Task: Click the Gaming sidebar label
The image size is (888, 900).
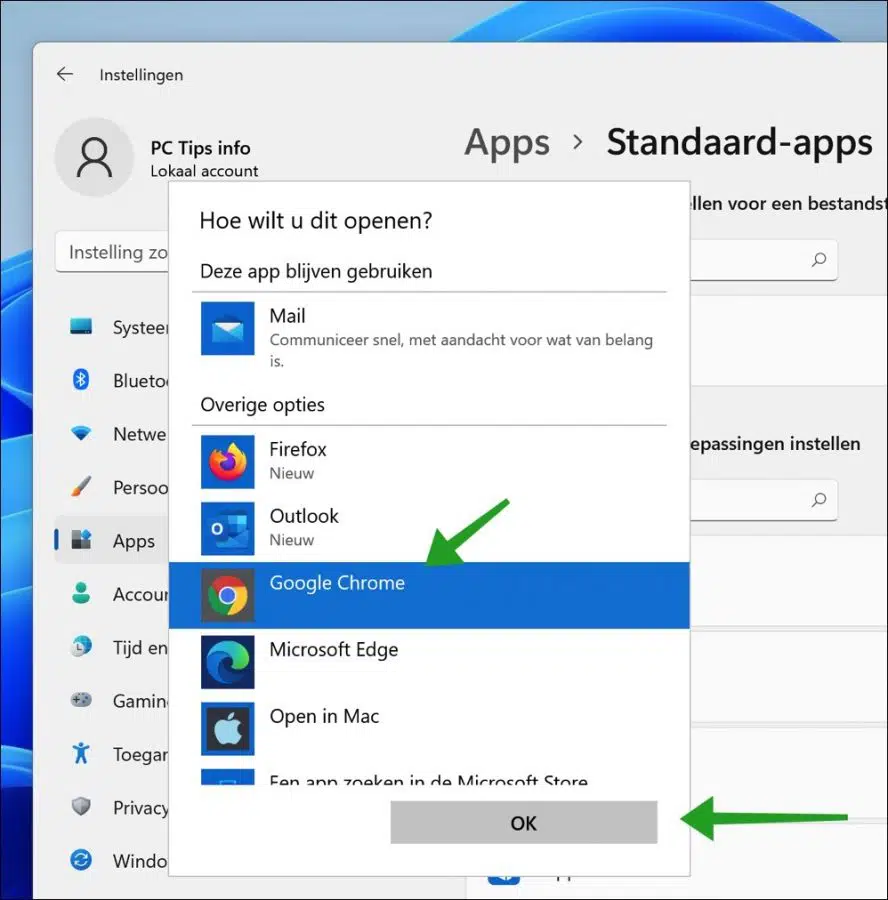Action: point(141,701)
